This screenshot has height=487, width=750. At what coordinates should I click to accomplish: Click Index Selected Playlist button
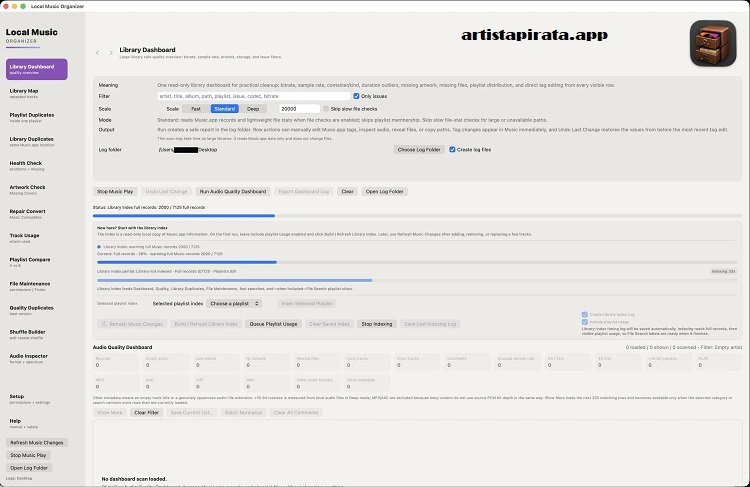[307, 303]
